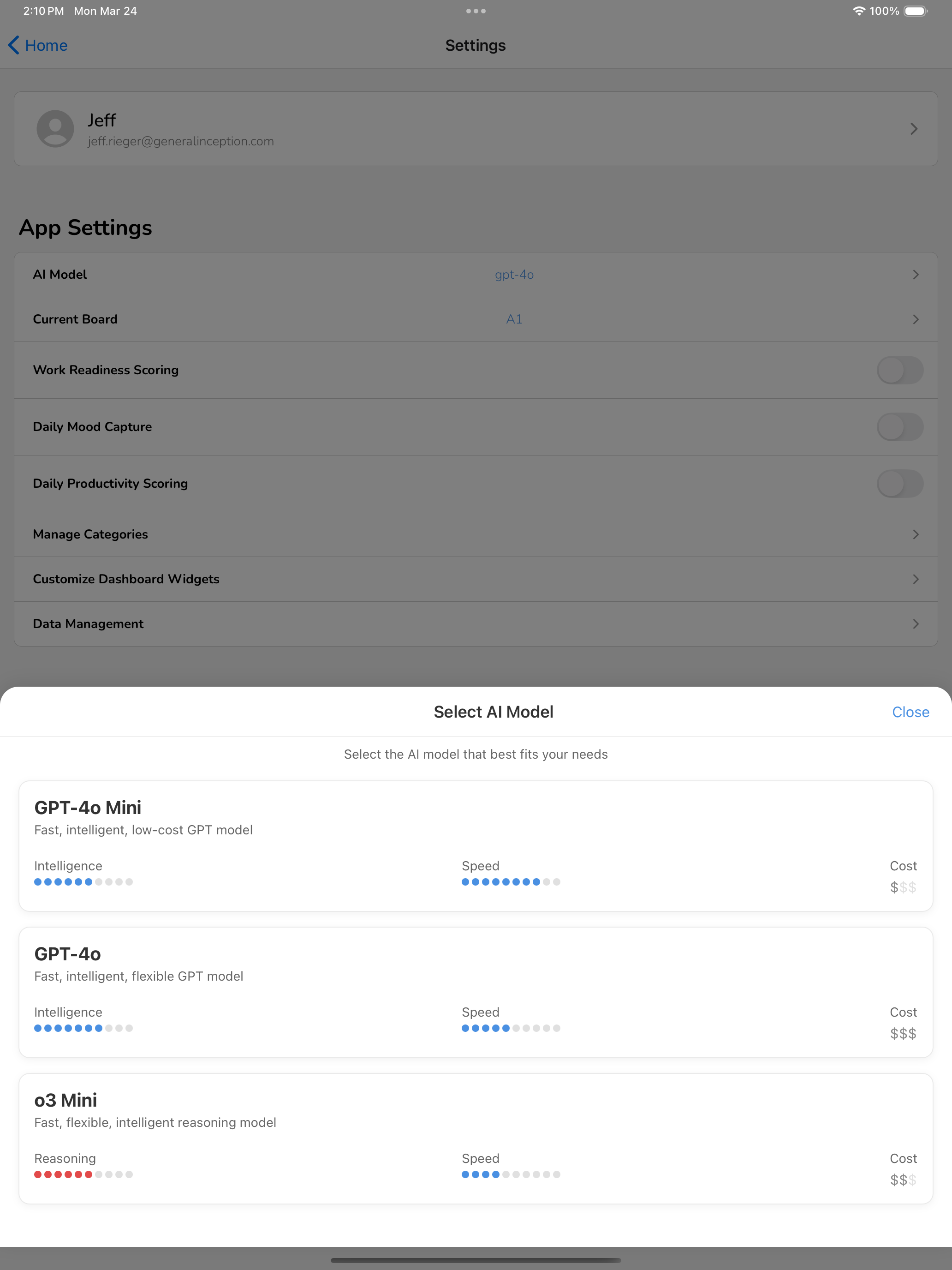Expand Jeff's profile row chevron
Screen dimensions: 952x1270
point(914,129)
